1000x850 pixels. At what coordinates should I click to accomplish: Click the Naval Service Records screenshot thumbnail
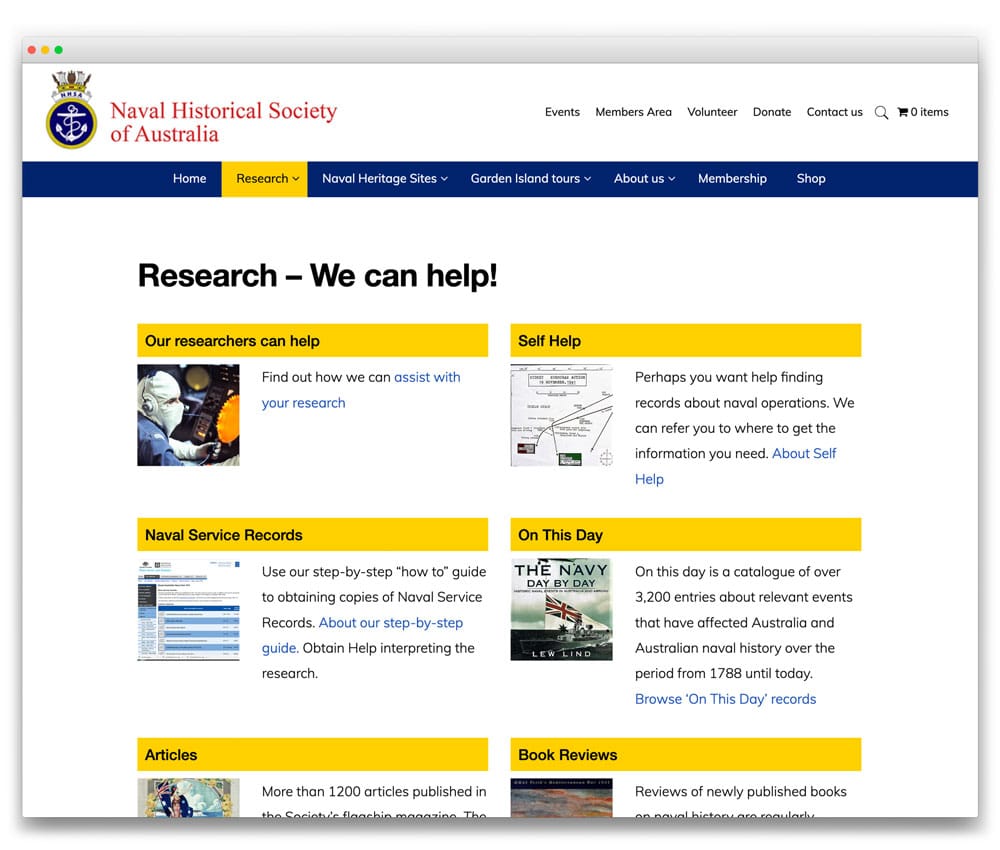[188, 610]
